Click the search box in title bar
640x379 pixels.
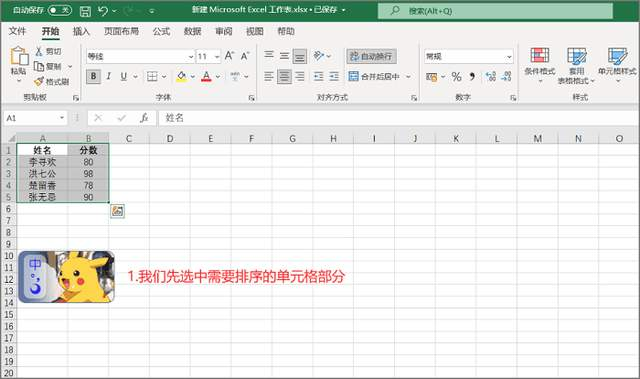pos(495,11)
